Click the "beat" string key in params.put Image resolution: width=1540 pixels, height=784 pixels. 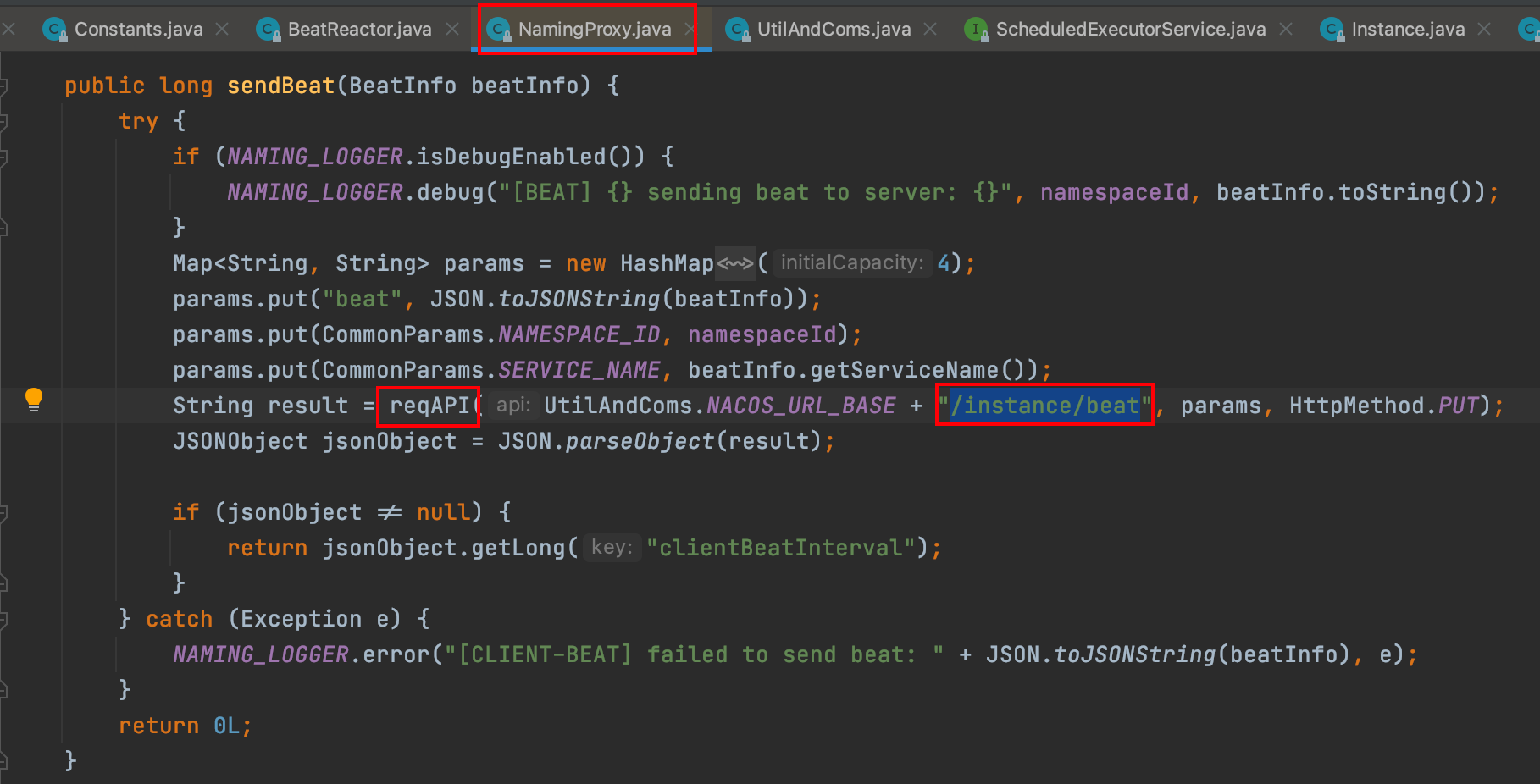pos(362,300)
